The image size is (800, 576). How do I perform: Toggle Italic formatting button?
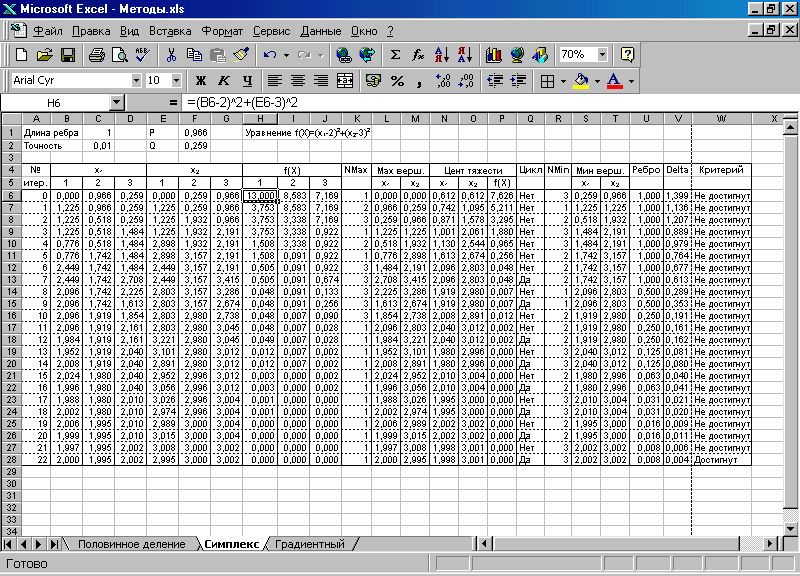click(x=224, y=81)
